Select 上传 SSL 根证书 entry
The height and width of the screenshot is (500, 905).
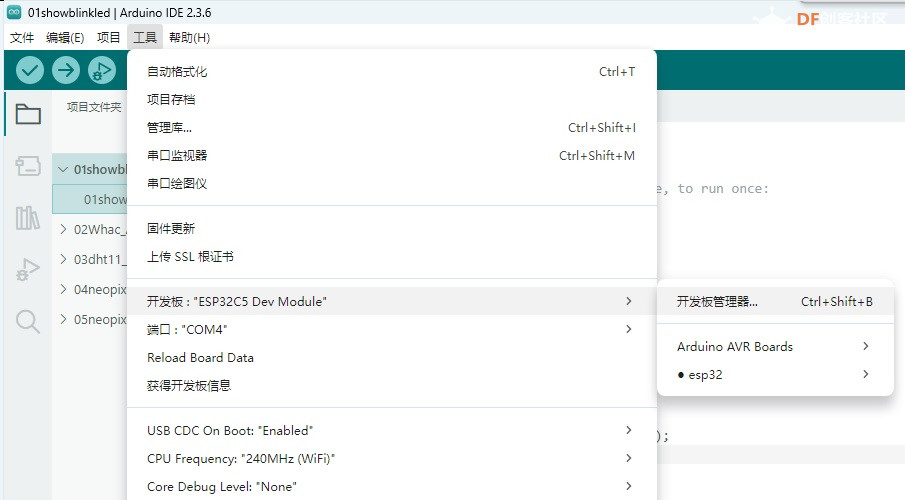[392, 256]
